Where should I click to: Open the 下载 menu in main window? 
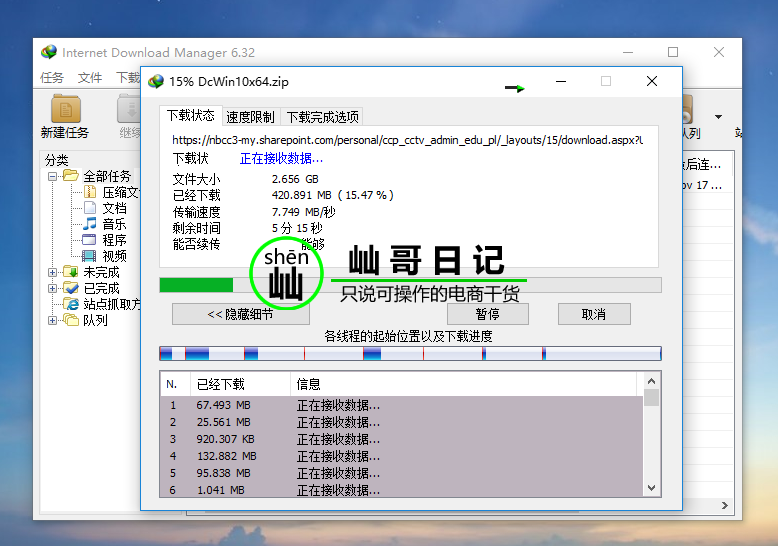tap(128, 77)
